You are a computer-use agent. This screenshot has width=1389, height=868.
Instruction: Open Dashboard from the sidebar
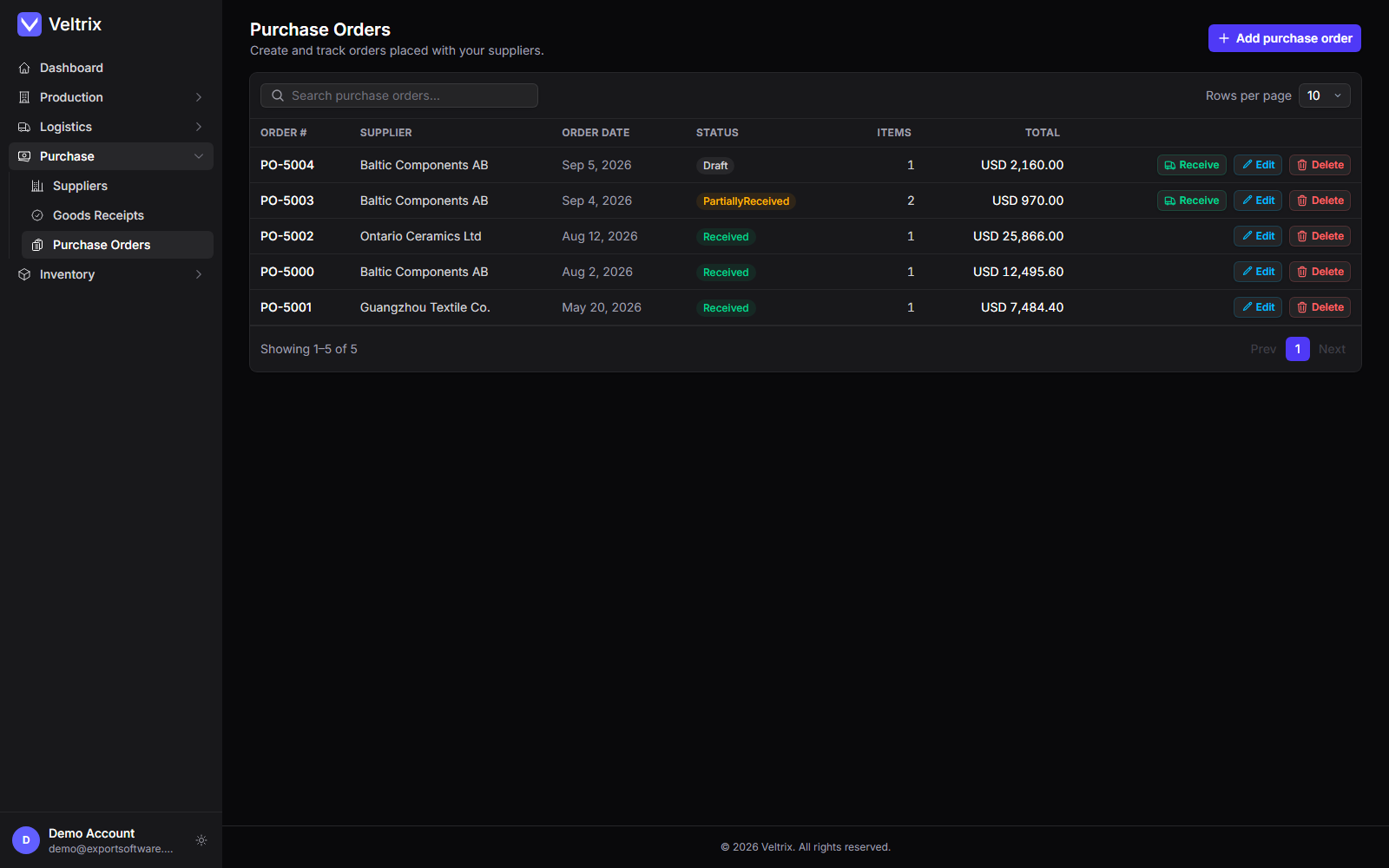point(111,68)
